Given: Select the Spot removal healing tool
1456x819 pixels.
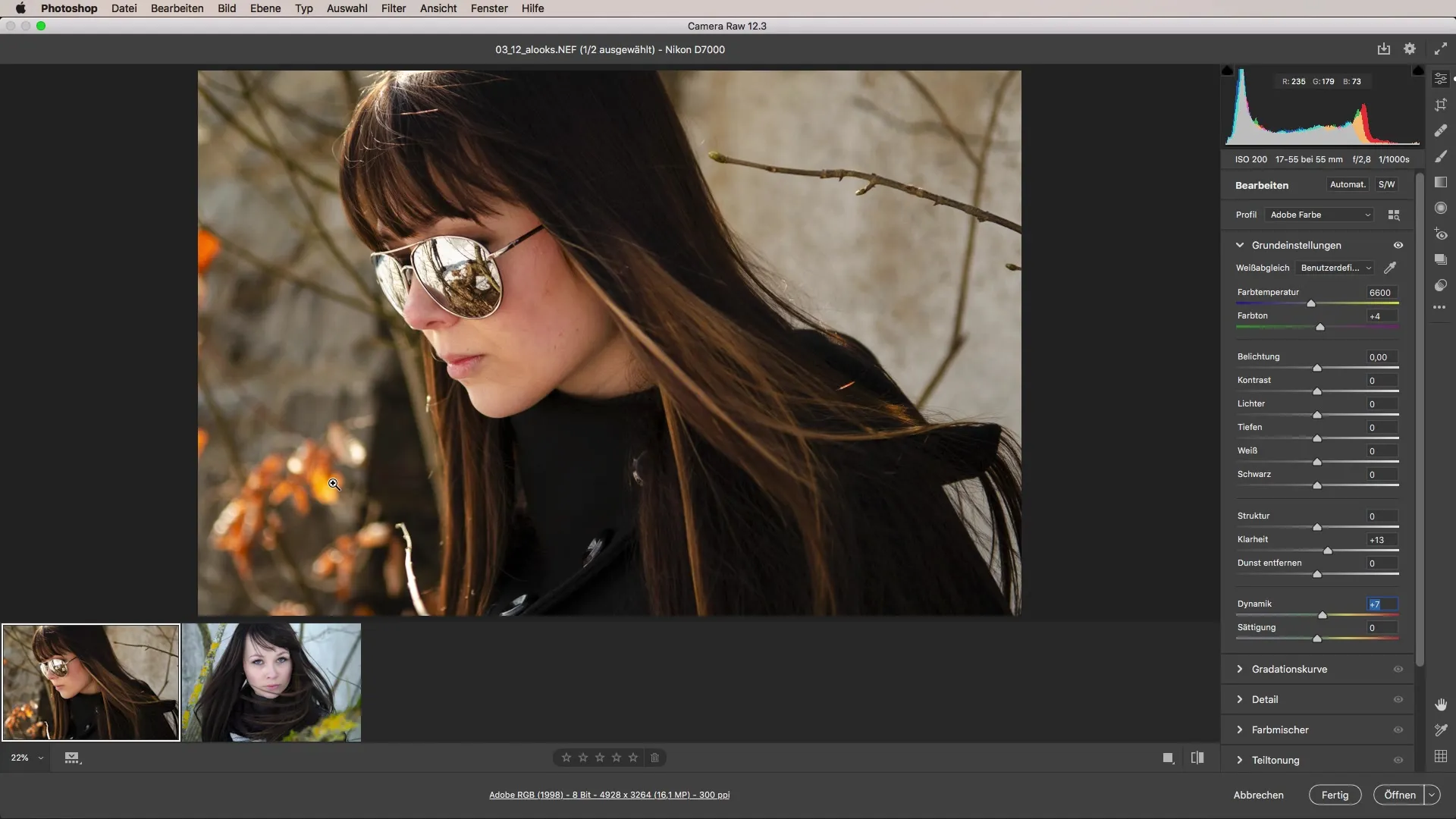Looking at the screenshot, I should 1441,130.
